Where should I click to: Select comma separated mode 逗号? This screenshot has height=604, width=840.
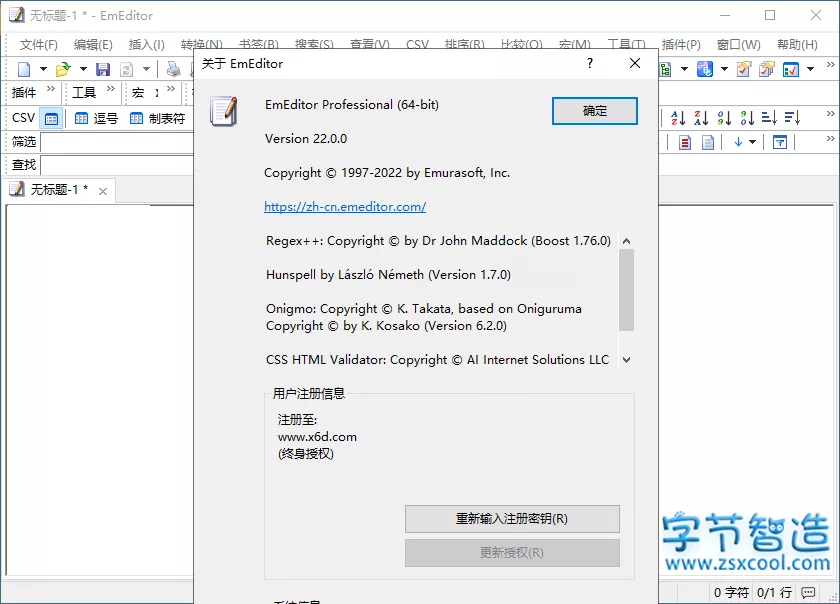coord(96,118)
